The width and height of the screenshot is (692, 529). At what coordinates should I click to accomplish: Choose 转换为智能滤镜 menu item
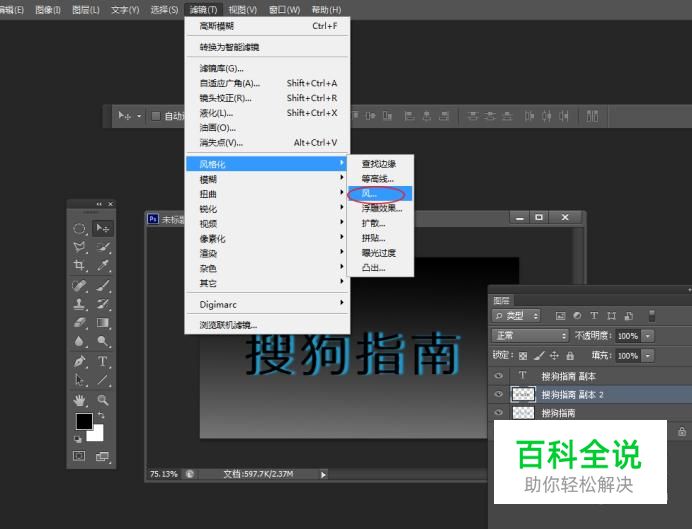[x=268, y=47]
